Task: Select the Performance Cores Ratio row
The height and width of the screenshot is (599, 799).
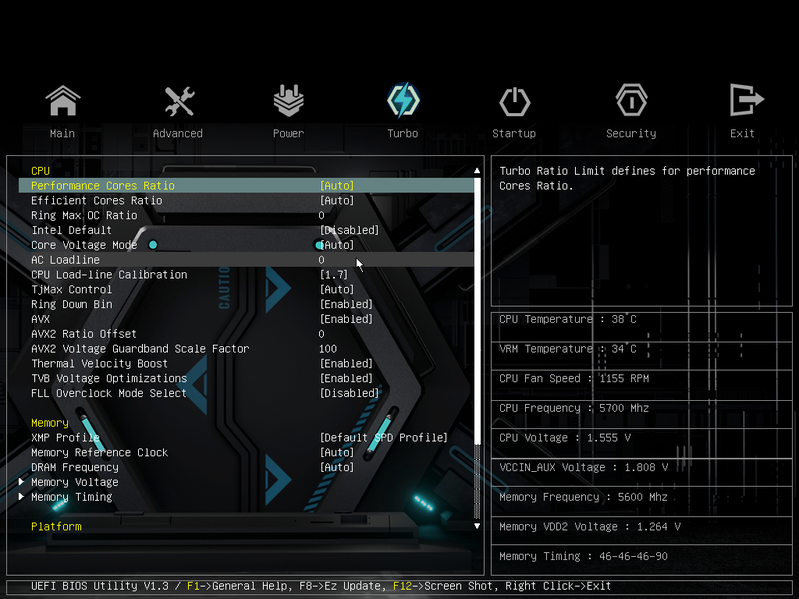Action: click(x=246, y=185)
